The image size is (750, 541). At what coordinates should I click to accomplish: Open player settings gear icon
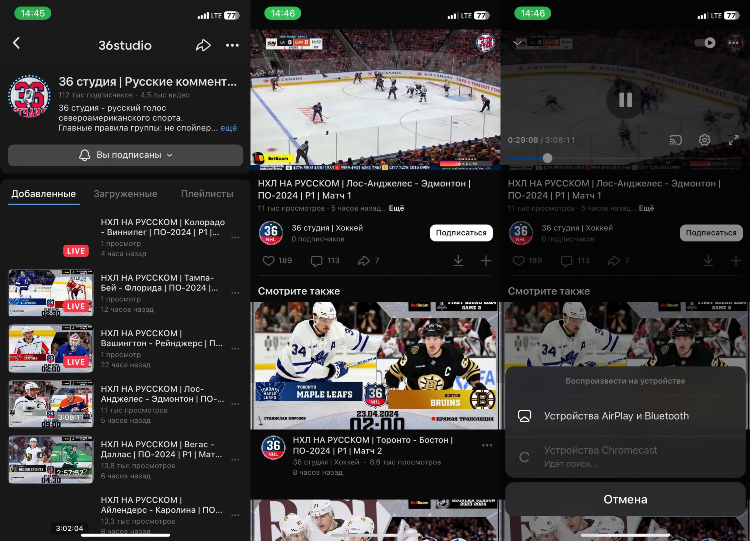coord(705,140)
